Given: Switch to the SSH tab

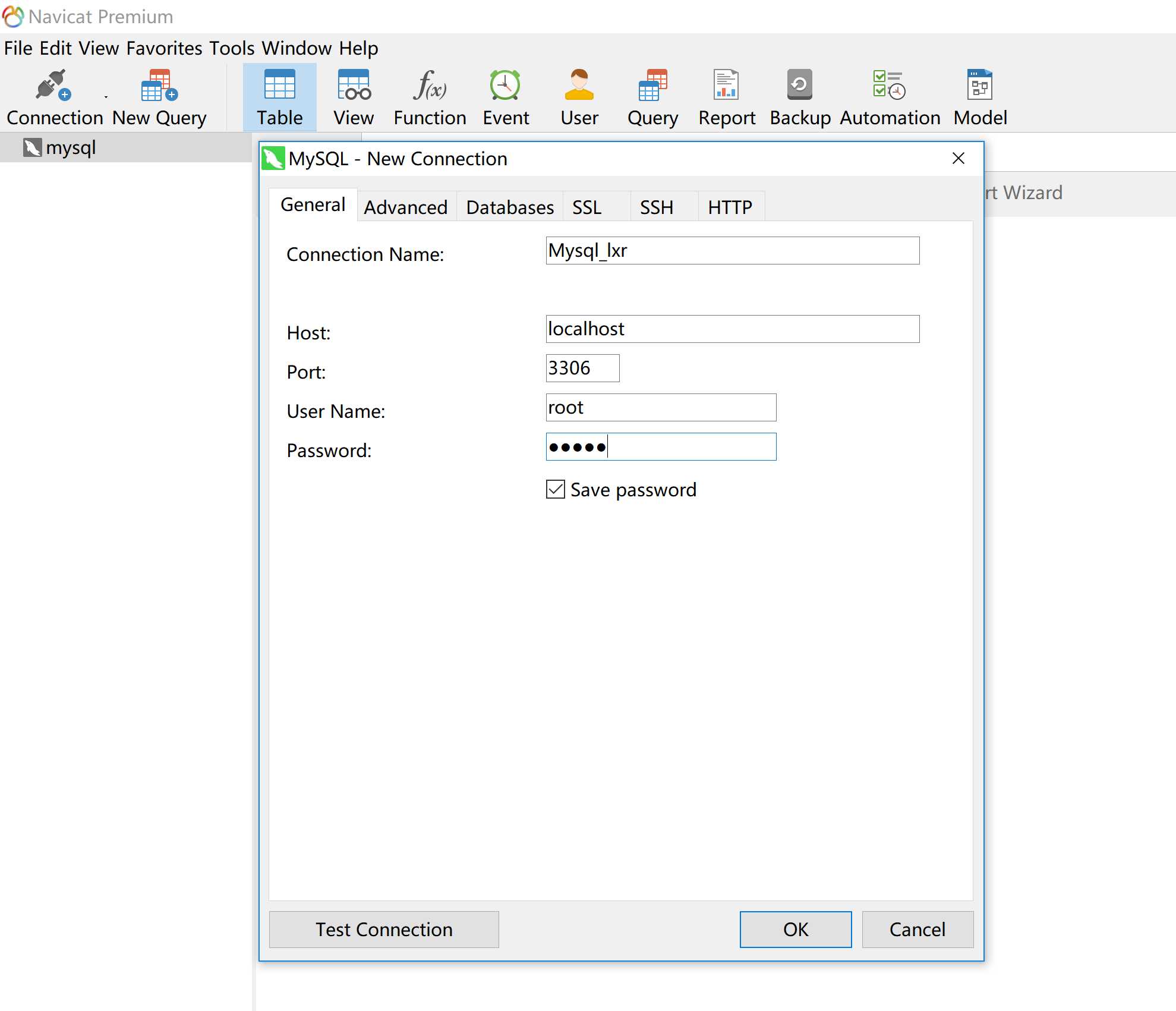Looking at the screenshot, I should pyautogui.click(x=664, y=207).
